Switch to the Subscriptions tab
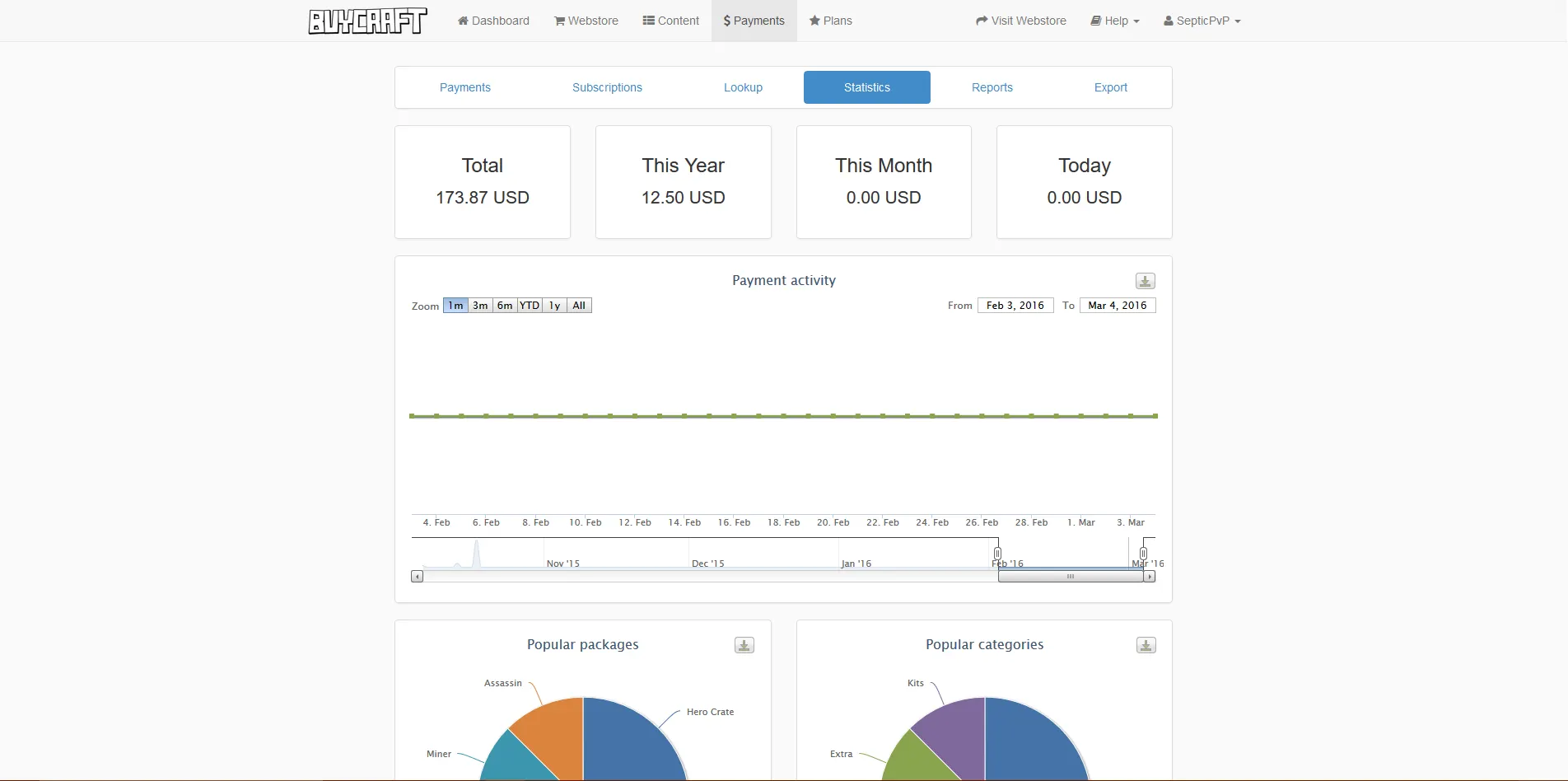The image size is (1568, 781). (607, 87)
